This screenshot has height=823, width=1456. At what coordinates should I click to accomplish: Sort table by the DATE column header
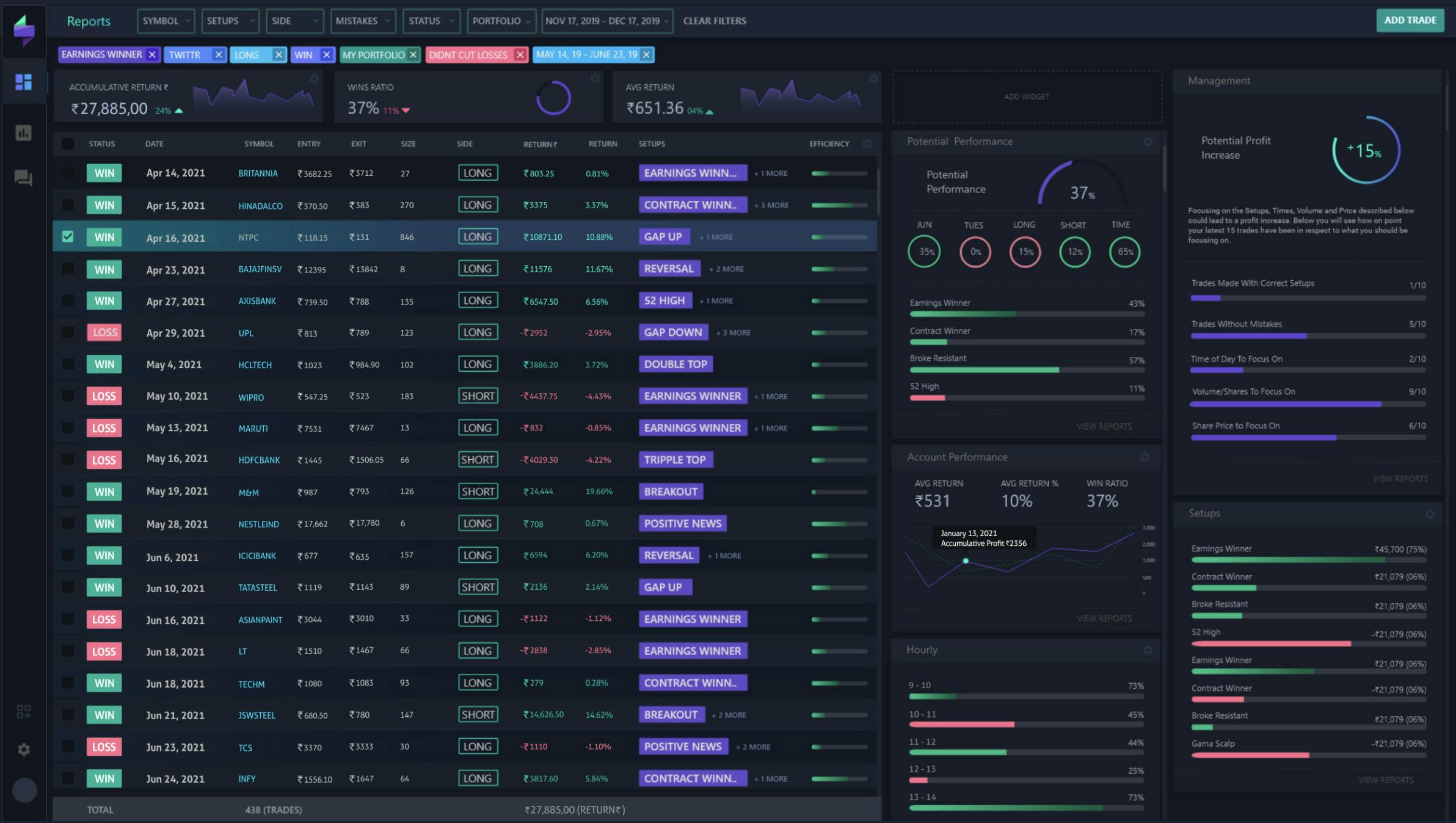click(x=154, y=144)
